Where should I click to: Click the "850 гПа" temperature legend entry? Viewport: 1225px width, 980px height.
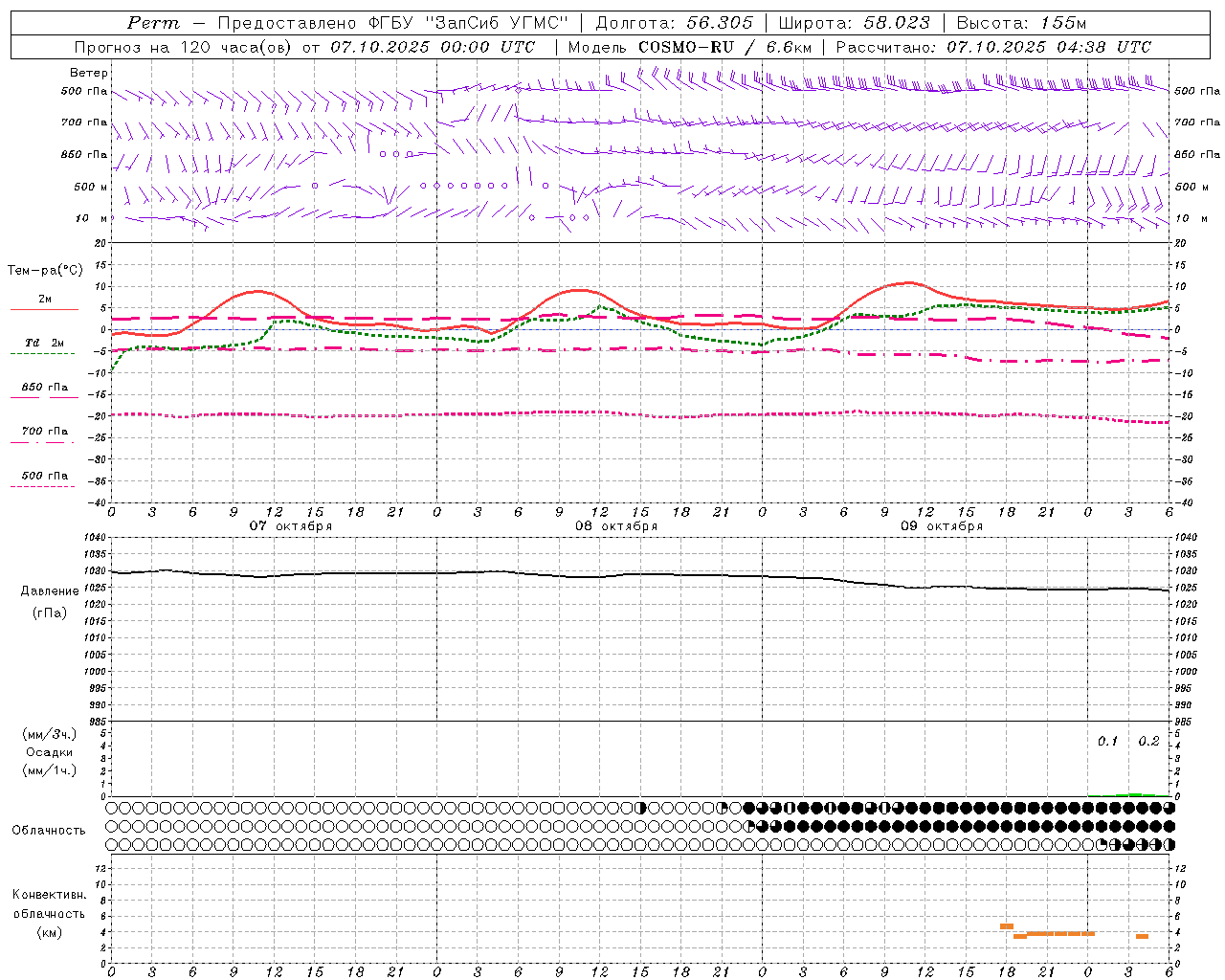[45, 388]
